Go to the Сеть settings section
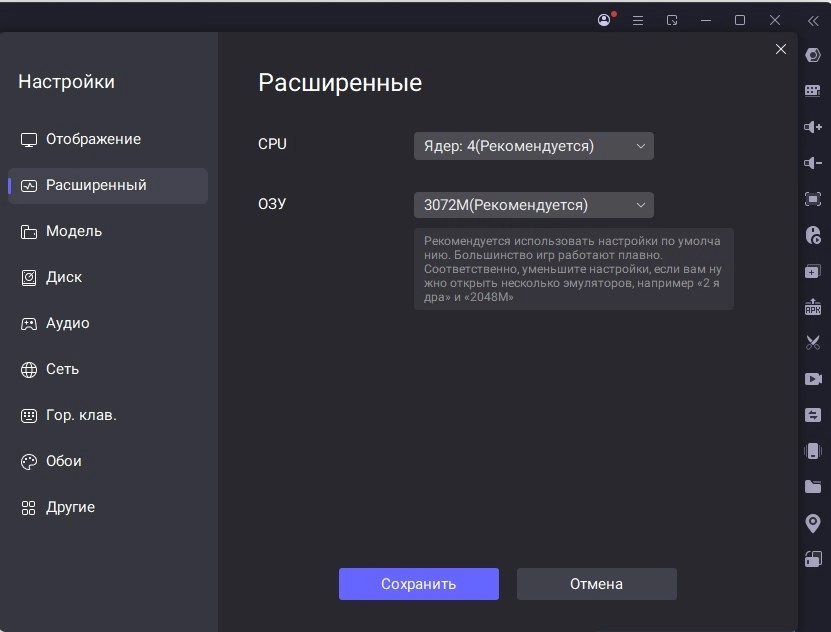The image size is (831, 632). (x=95, y=369)
